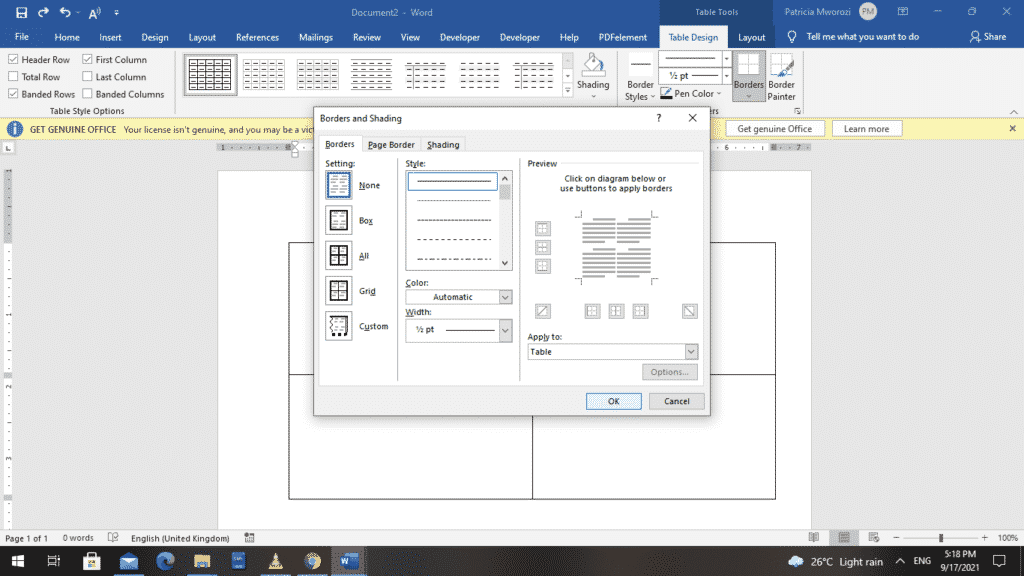Click the None border setting icon
Viewport: 1024px width, 576px height.
(339, 185)
